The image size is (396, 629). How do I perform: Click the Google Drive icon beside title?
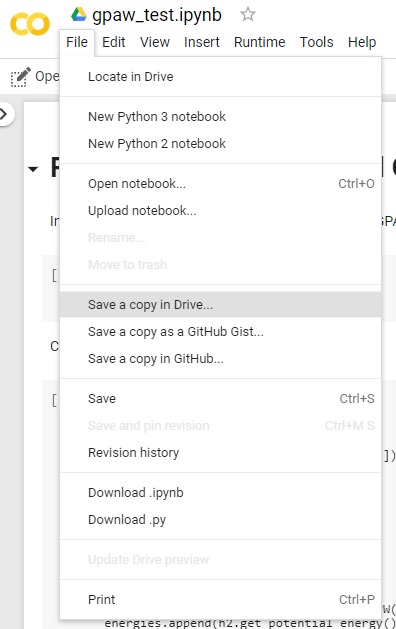79,14
